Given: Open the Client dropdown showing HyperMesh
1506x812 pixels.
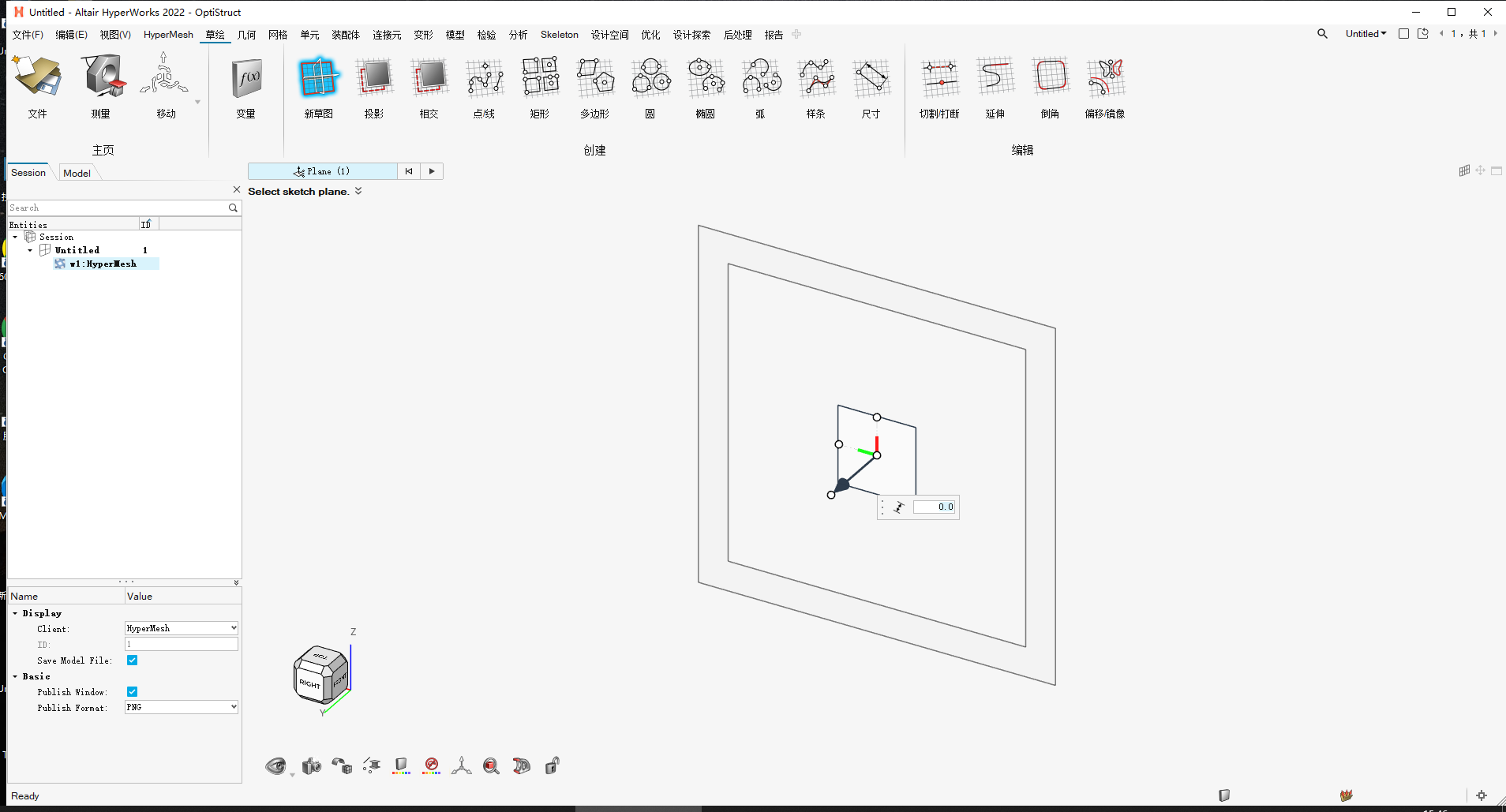Looking at the screenshot, I should coord(182,628).
